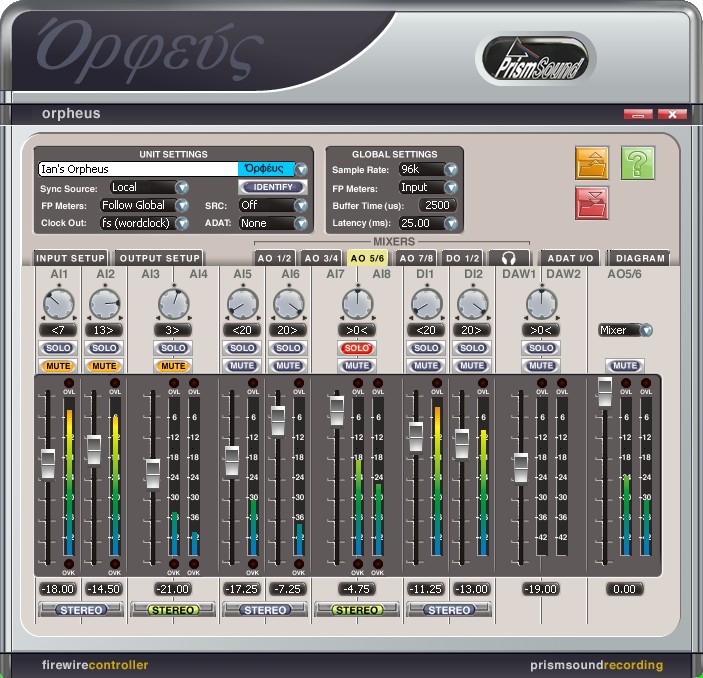Screen dimensions: 703x678
Task: Mute the AO5/6 output master
Action: (x=625, y=366)
